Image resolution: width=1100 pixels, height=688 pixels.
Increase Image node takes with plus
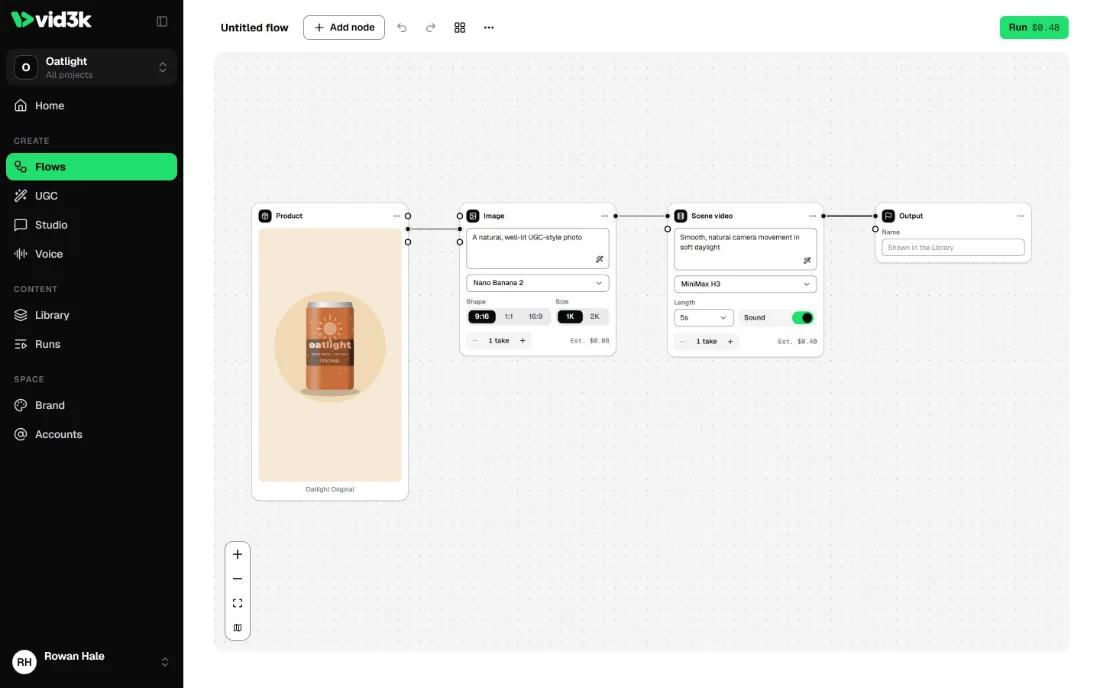coord(523,341)
